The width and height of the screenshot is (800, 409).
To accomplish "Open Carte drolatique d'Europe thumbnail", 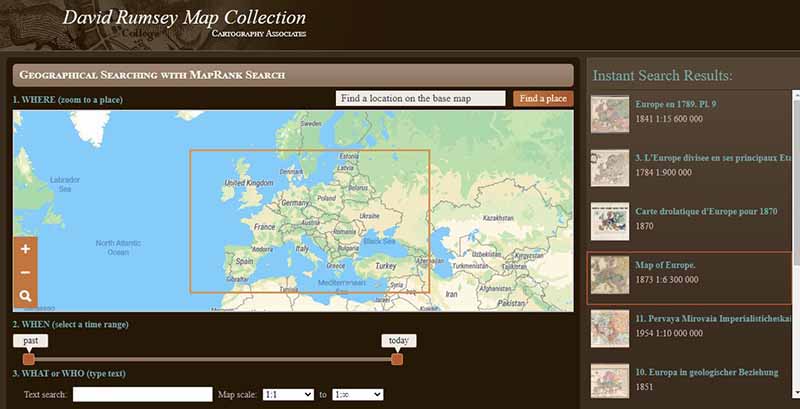I will click(x=610, y=222).
